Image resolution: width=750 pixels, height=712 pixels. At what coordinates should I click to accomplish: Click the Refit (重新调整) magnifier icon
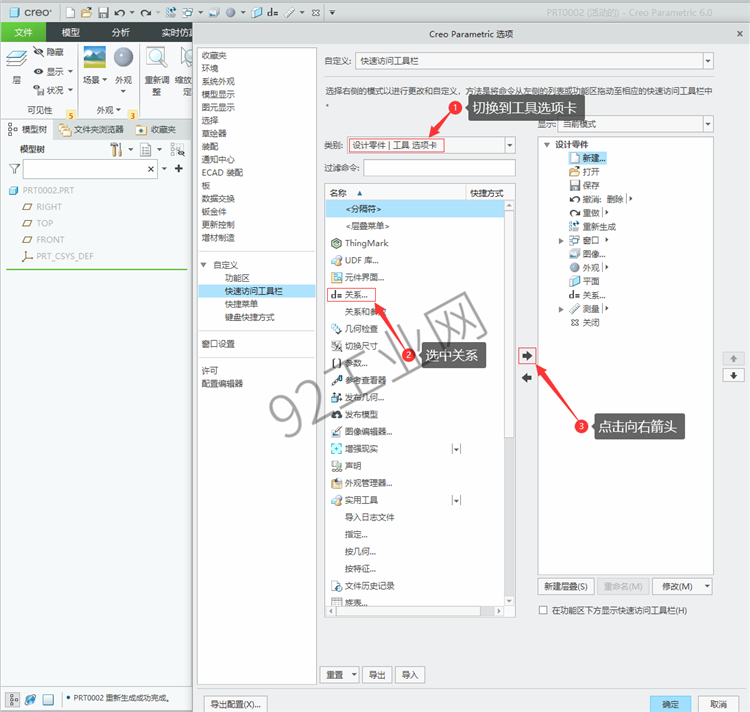156,57
